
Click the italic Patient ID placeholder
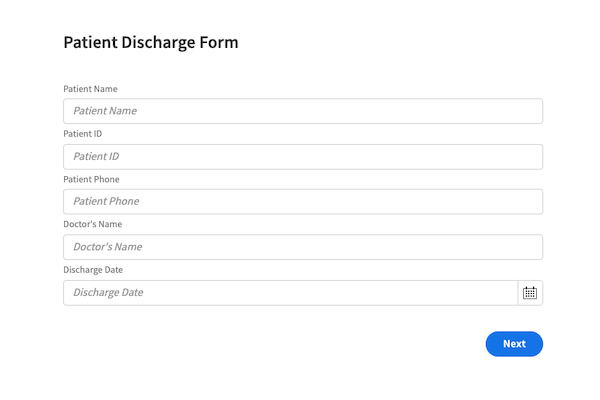click(x=96, y=156)
